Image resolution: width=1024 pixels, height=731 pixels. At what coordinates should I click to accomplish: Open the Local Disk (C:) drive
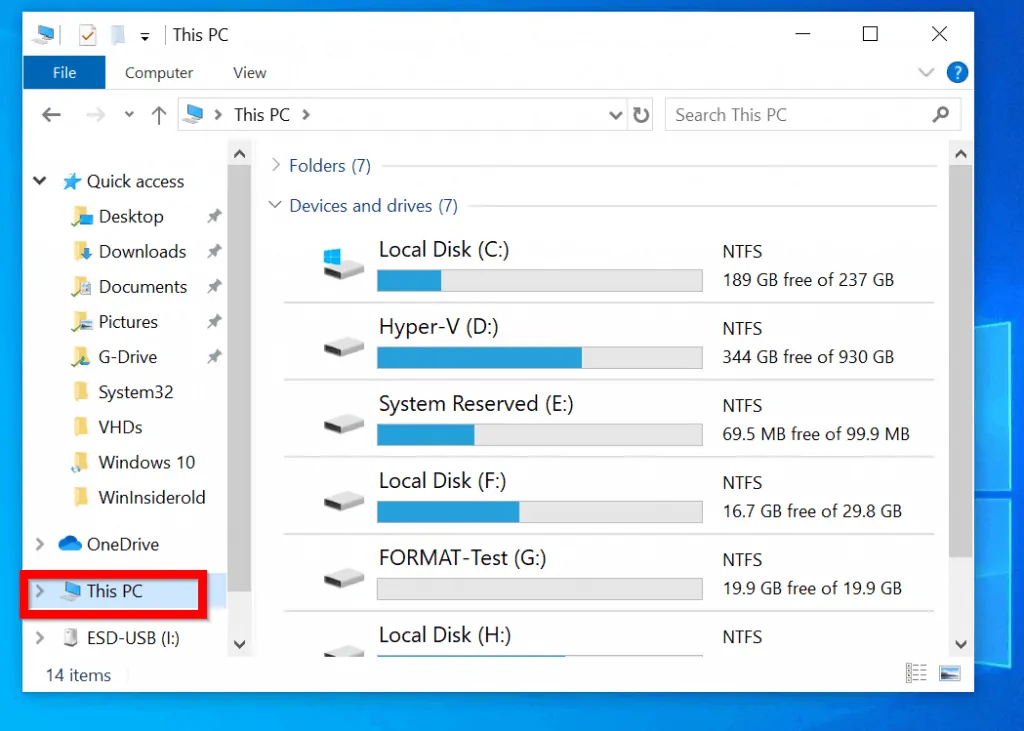[444, 249]
